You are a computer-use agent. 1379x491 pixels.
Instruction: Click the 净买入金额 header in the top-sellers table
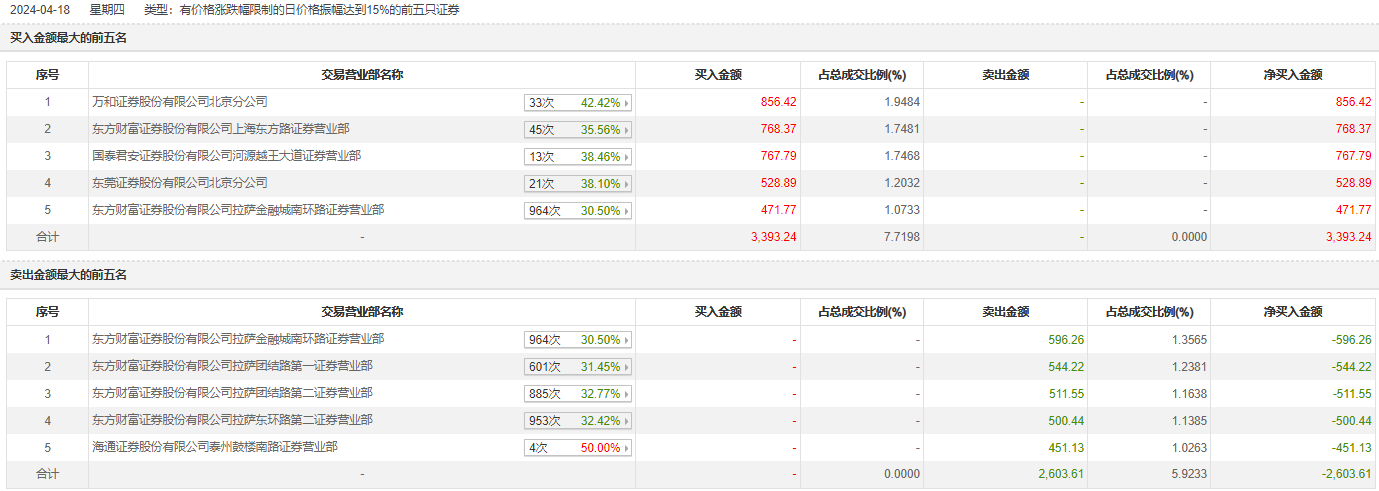1292,312
